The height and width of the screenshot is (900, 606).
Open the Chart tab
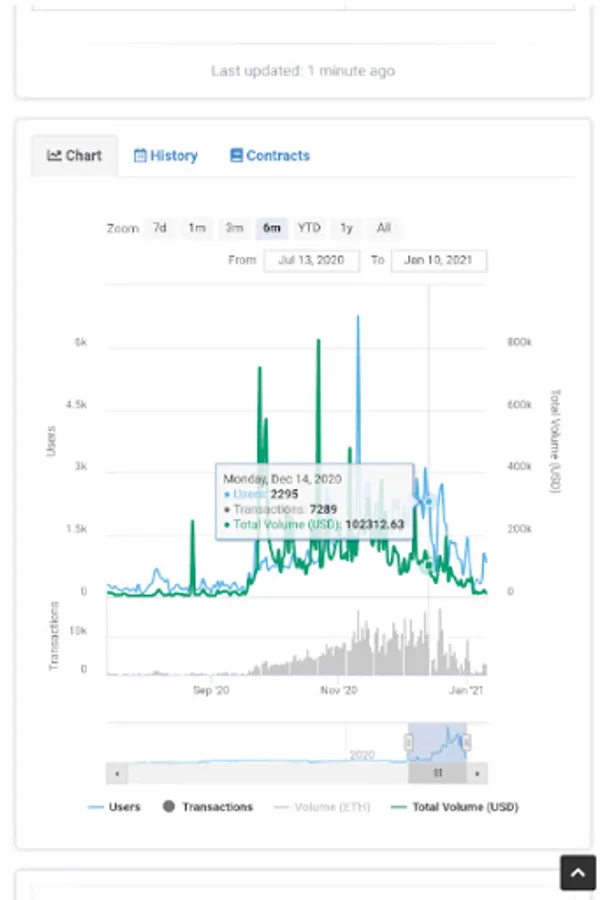coord(75,156)
